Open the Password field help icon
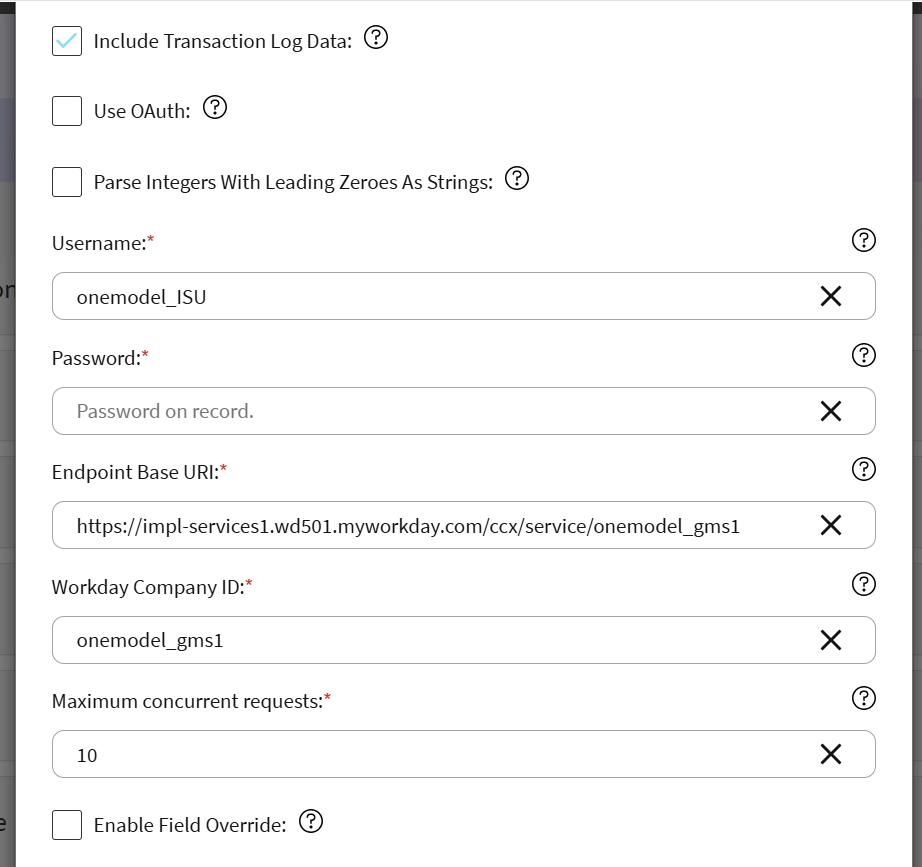This screenshot has height=867, width=922. [x=863, y=355]
